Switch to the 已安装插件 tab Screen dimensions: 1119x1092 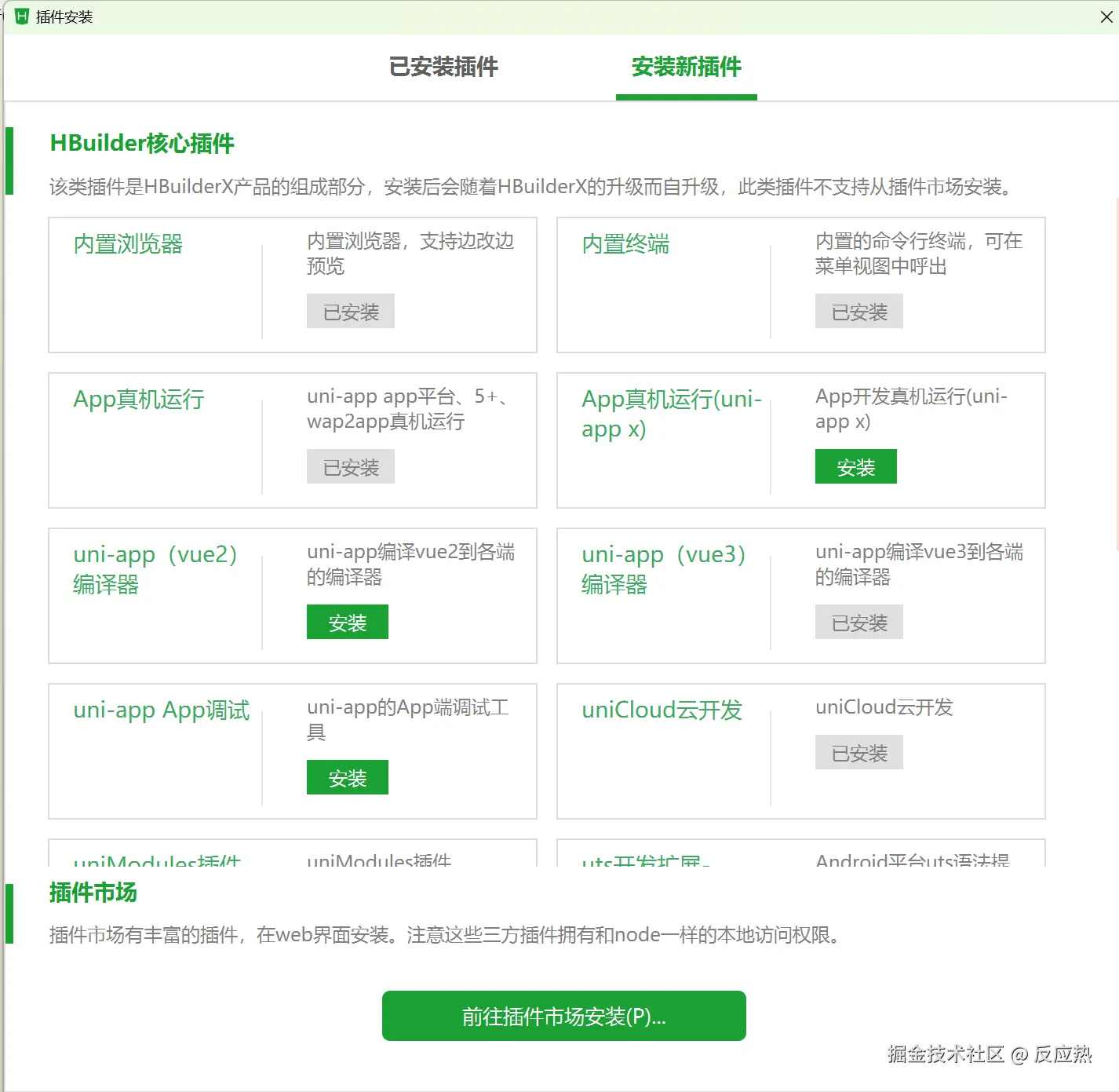tap(443, 67)
